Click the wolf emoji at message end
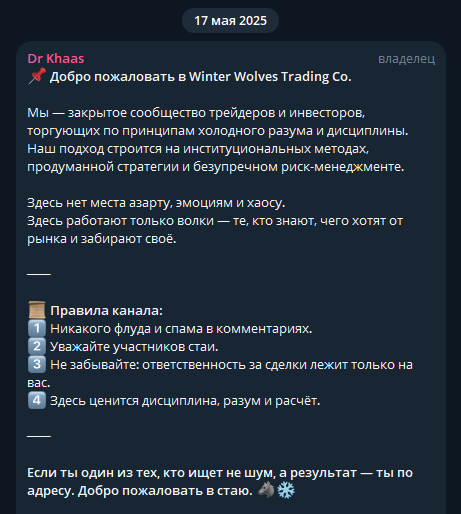 [x=266, y=490]
